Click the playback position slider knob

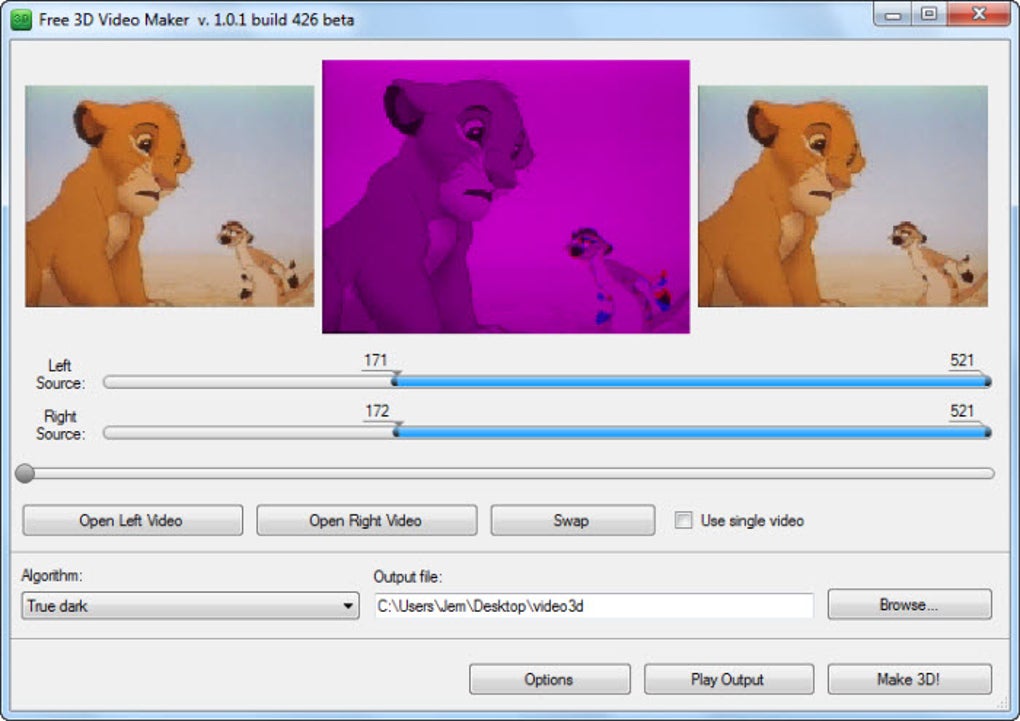click(x=25, y=473)
